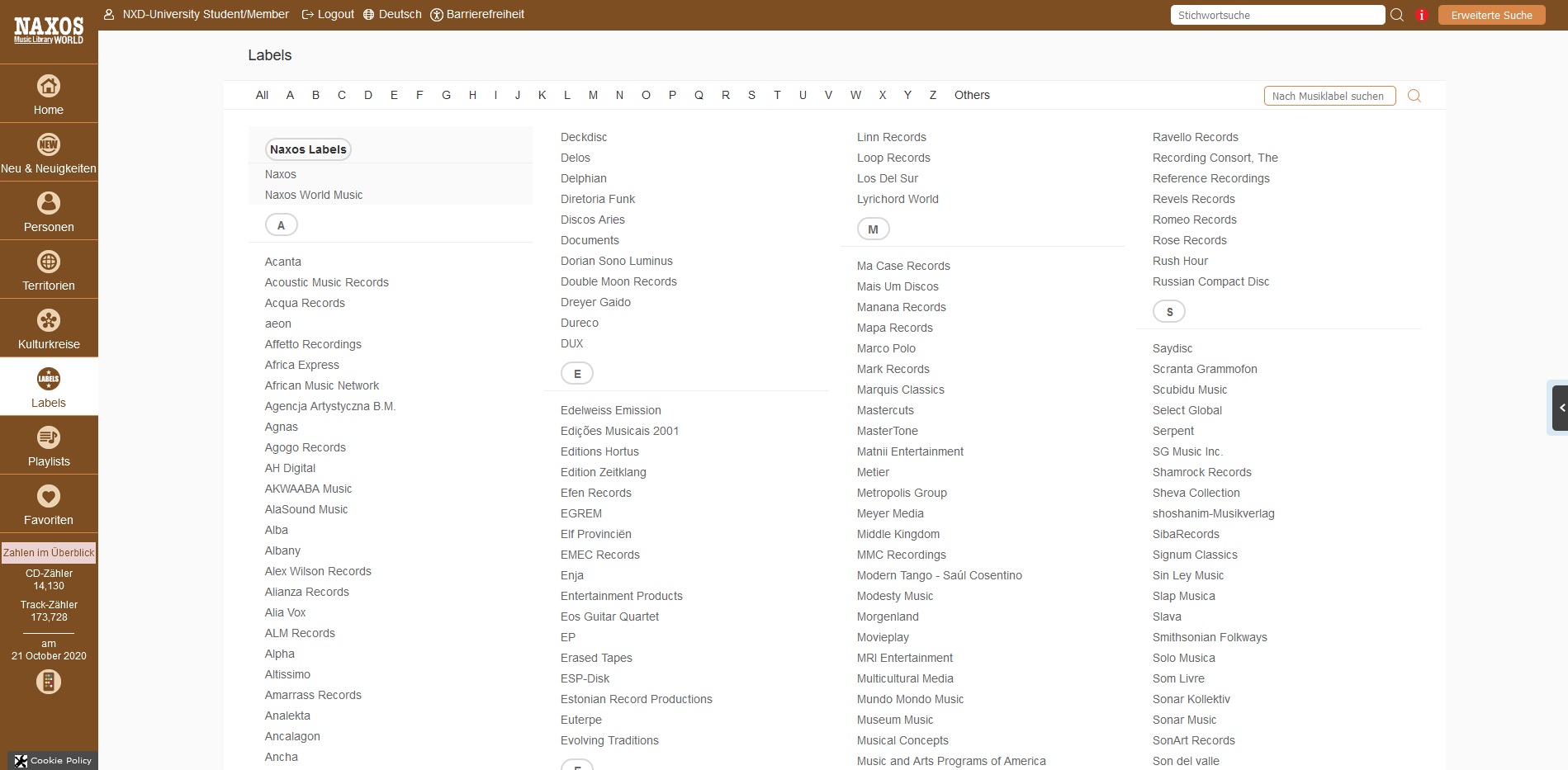Switch language to Deutsch
1568x770 pixels.
pos(392,14)
